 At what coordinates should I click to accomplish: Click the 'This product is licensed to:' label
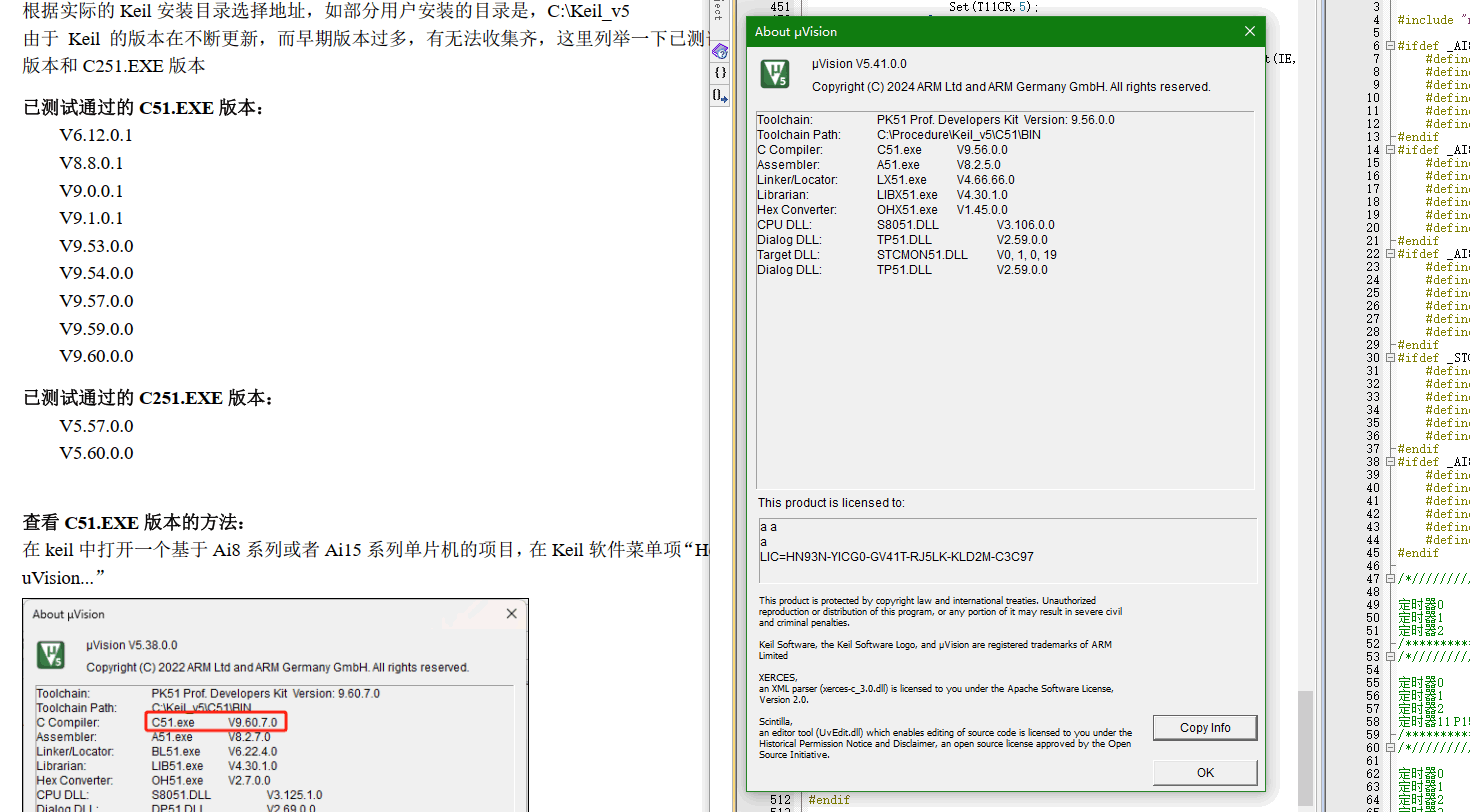pos(831,503)
